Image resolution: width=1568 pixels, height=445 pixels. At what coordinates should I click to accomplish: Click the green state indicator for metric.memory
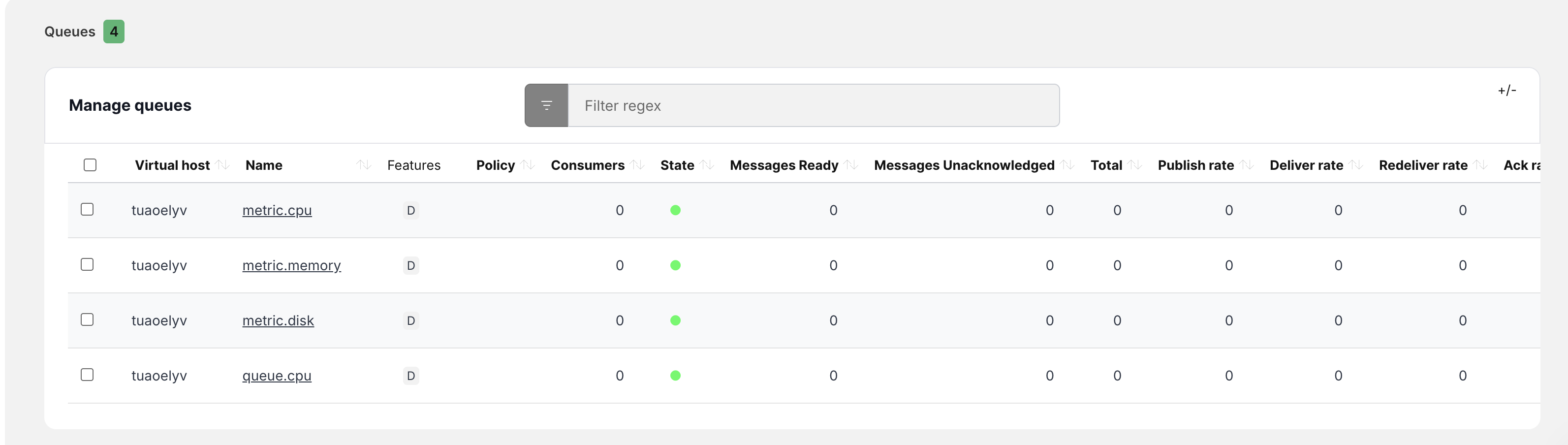[x=676, y=265]
